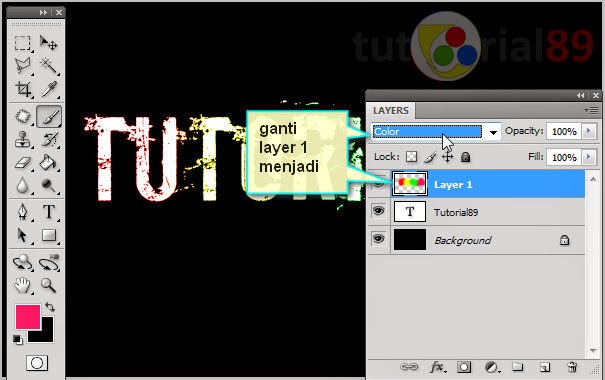Viewport: 605px width, 380px height.
Task: Select the Crop tool
Action: 22,89
